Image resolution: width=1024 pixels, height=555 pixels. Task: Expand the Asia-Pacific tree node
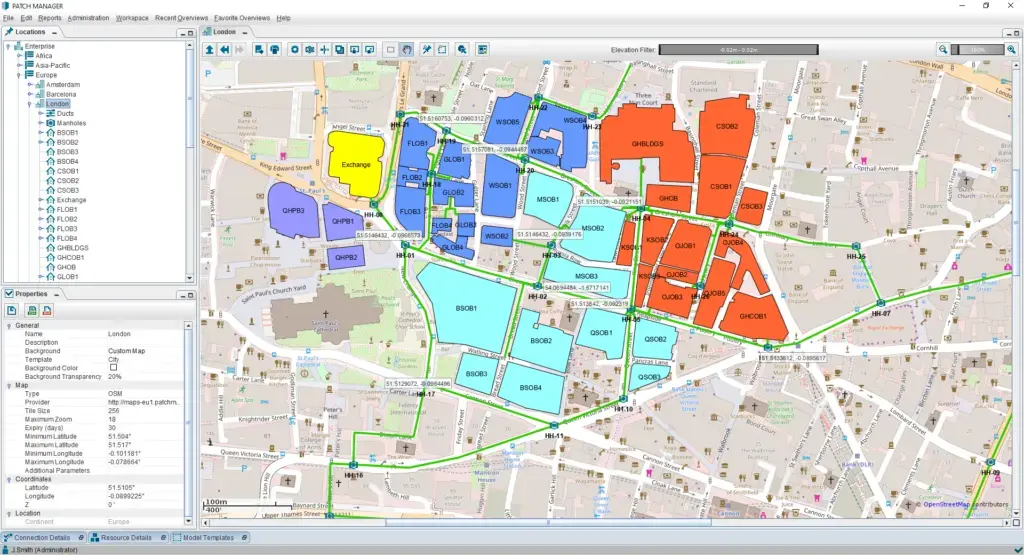[x=19, y=65]
